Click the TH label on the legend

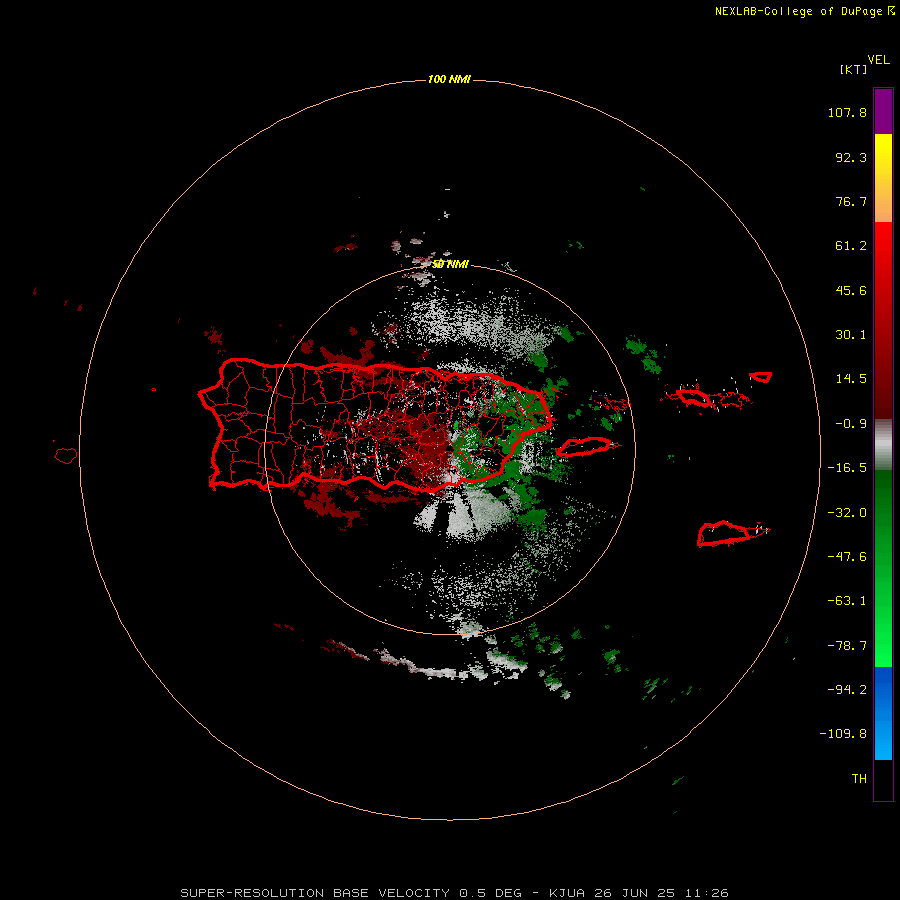pyautogui.click(x=859, y=779)
